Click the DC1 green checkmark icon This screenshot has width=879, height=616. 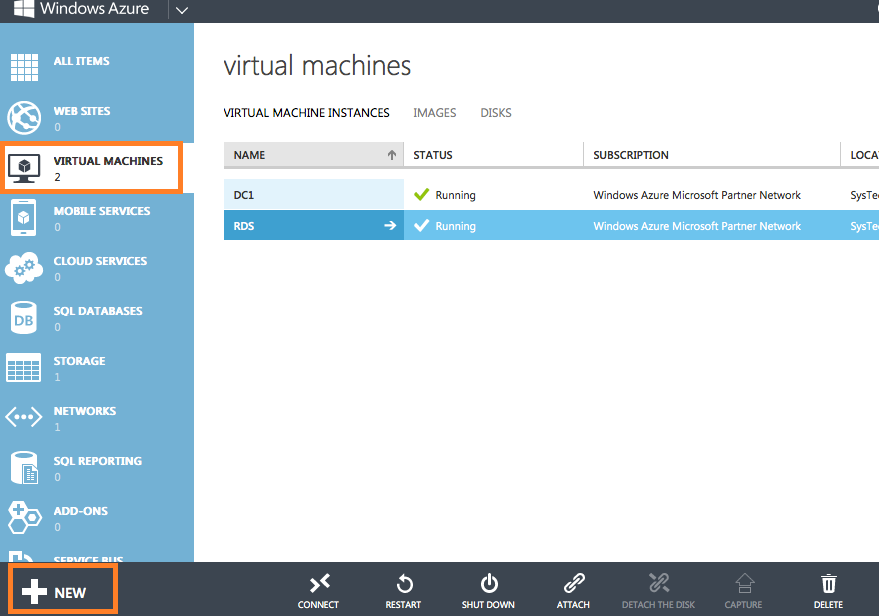(x=421, y=194)
